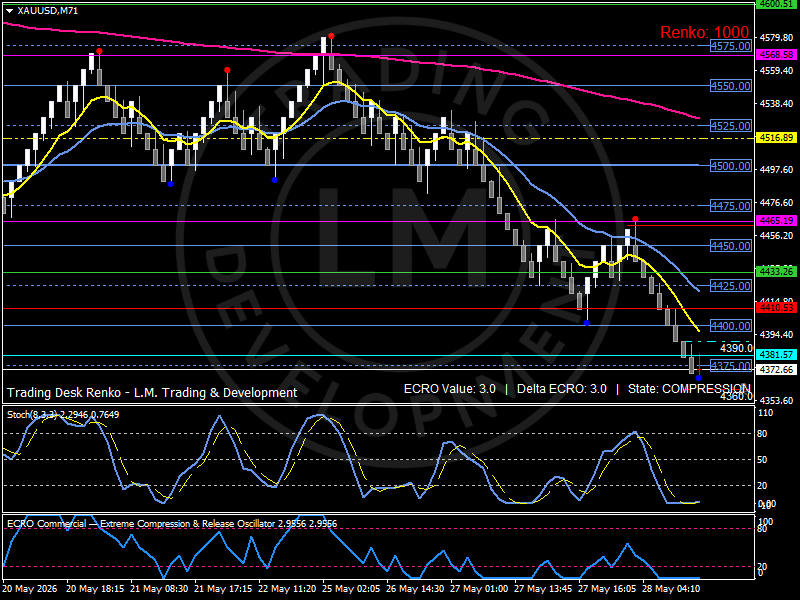Viewport: 800px width, 600px height.
Task: Click the '22 May 11:20' time label
Action: coord(287,588)
